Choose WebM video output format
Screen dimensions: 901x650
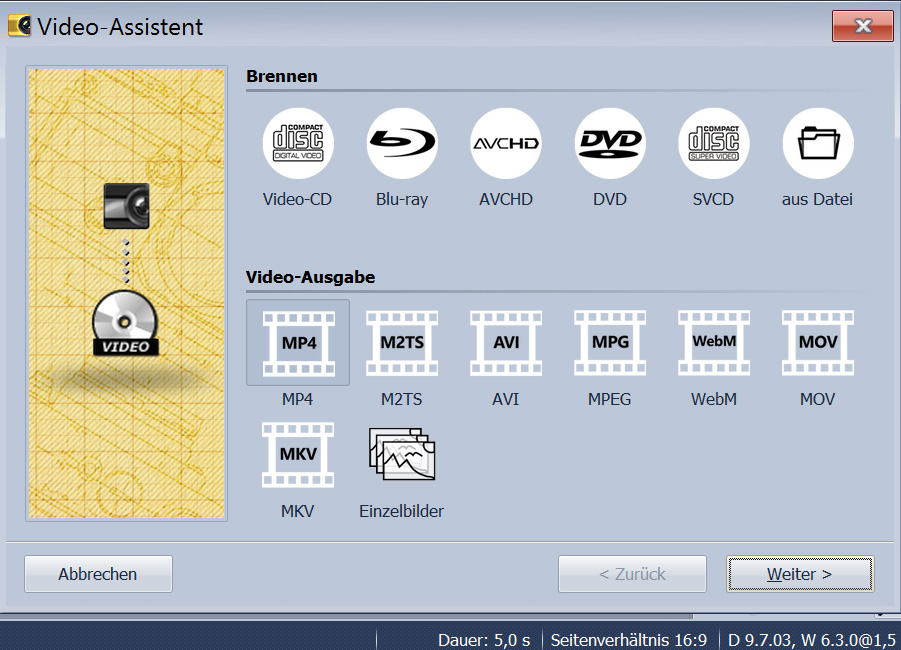tap(714, 343)
